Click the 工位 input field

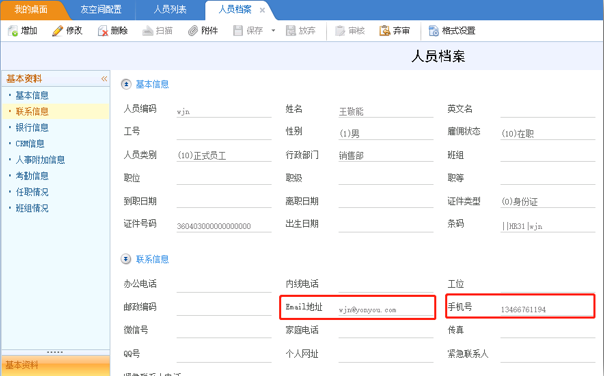tap(548, 286)
